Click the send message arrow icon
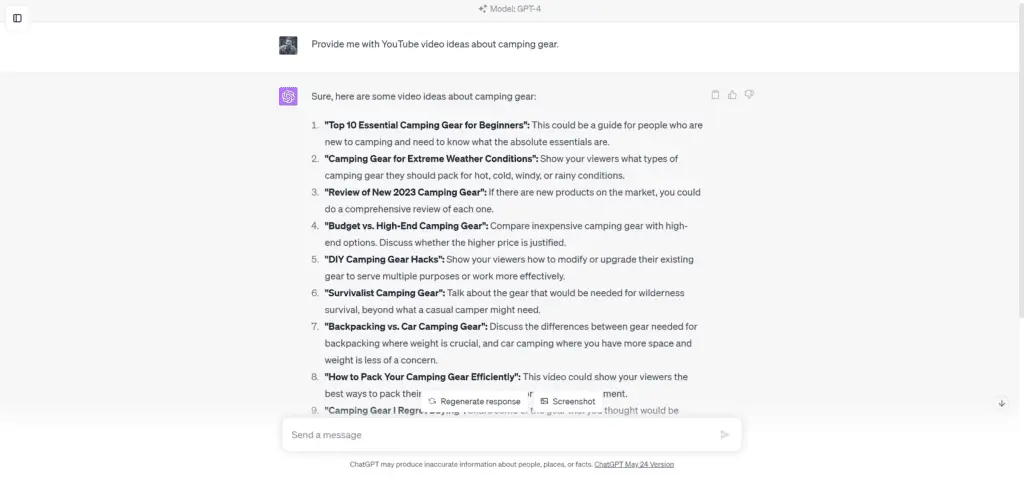Image resolution: width=1024 pixels, height=483 pixels. [725, 435]
